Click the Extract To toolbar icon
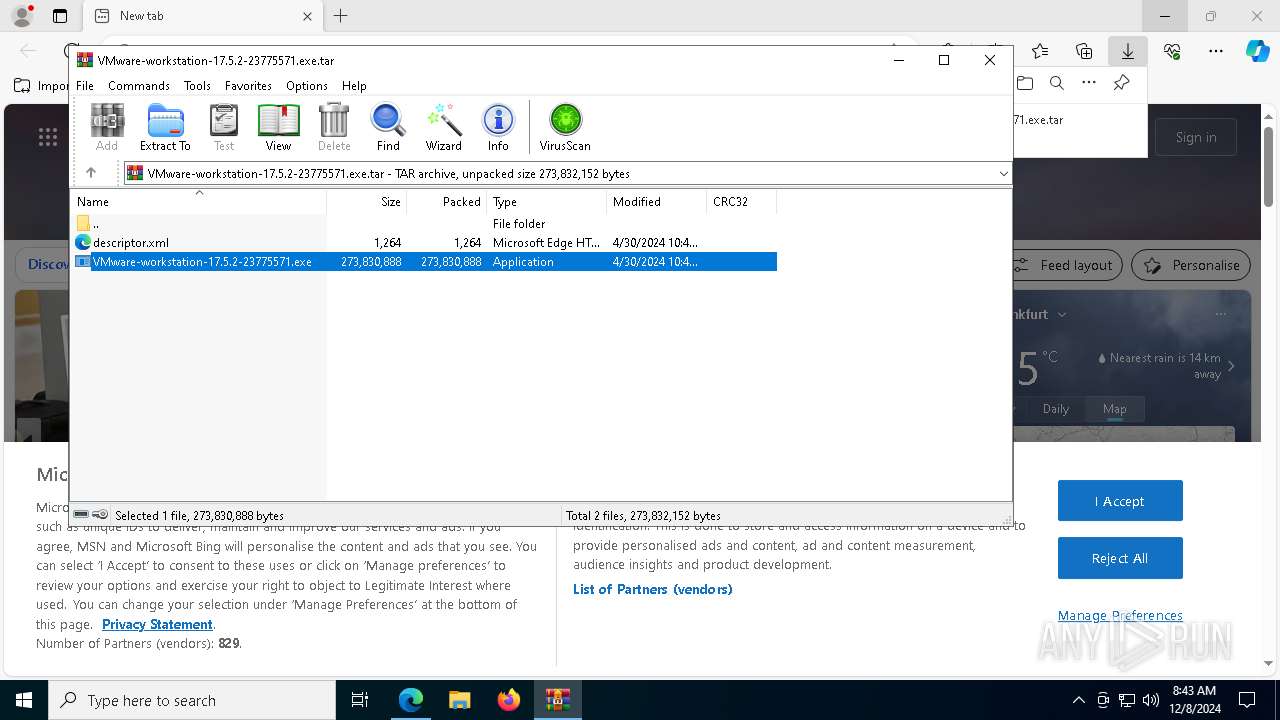 tap(165, 127)
